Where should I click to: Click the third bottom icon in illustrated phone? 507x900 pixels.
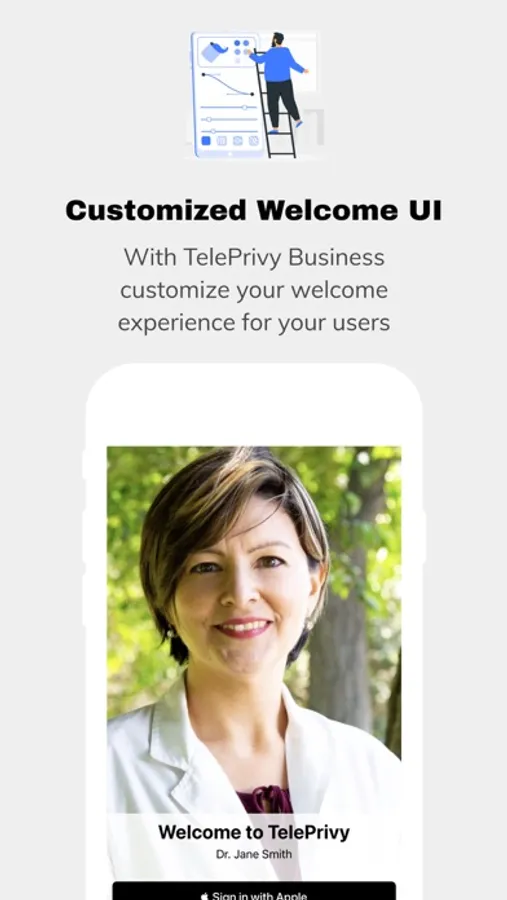pyautogui.click(x=237, y=141)
